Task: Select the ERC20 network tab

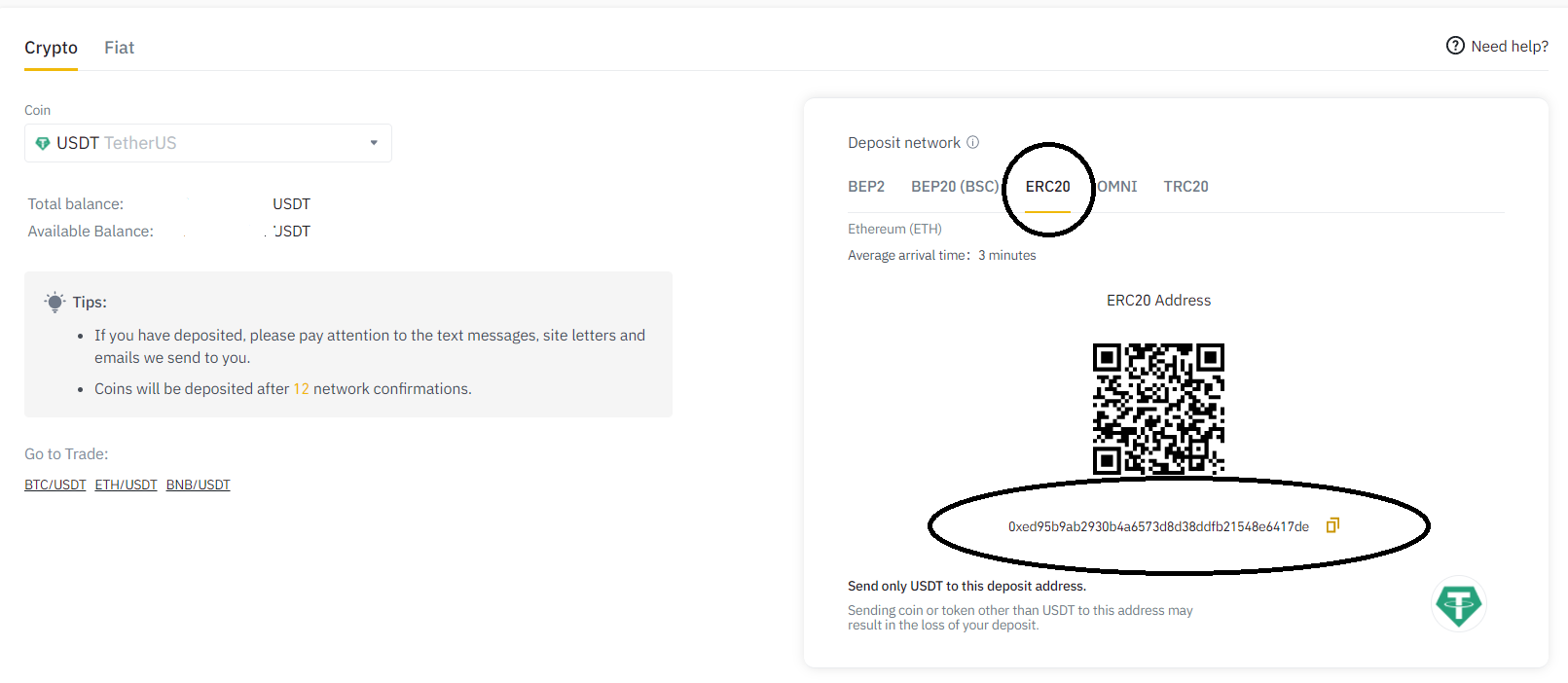Action: tap(1047, 187)
